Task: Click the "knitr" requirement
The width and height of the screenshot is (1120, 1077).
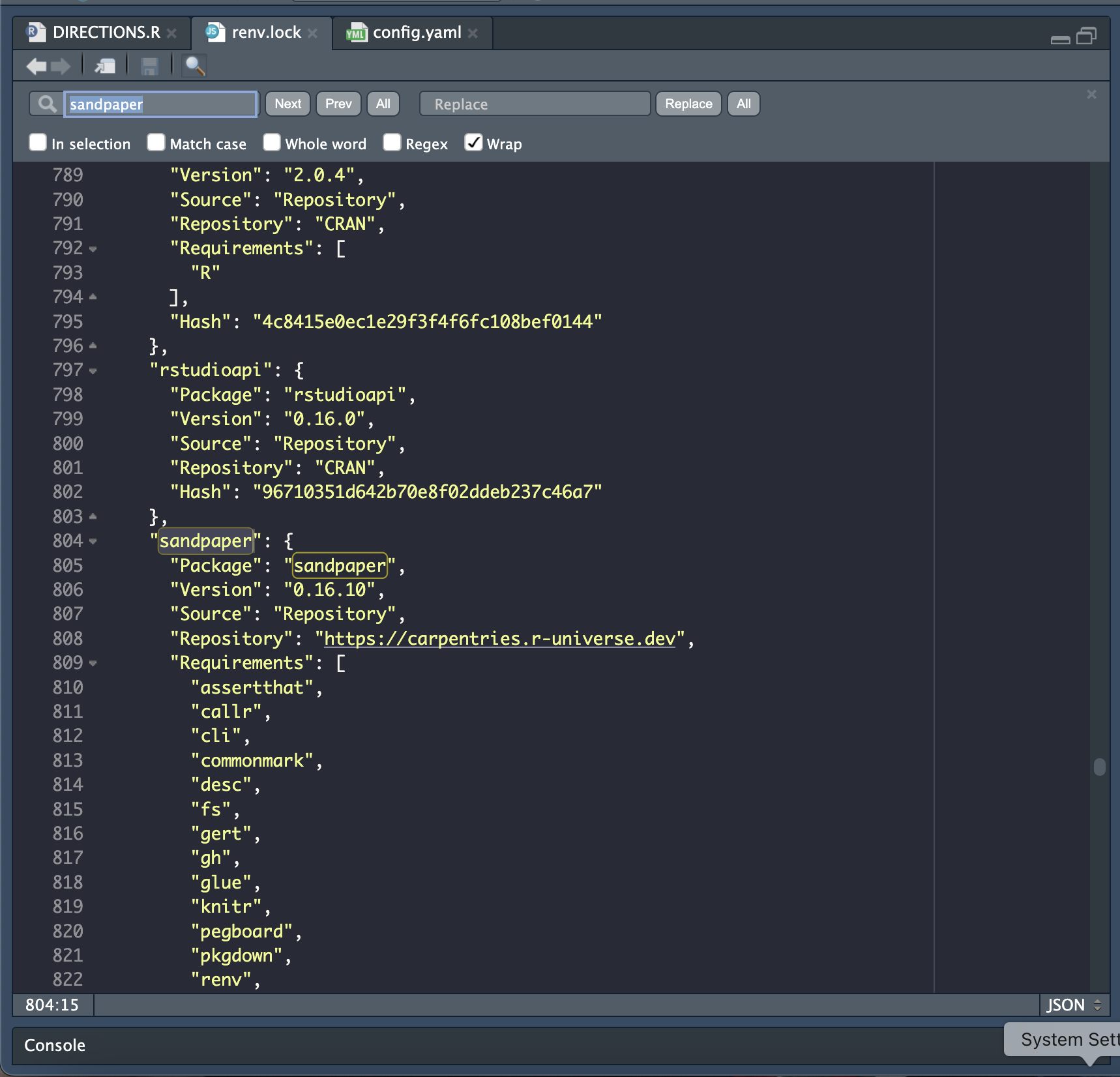Action: coord(226,906)
